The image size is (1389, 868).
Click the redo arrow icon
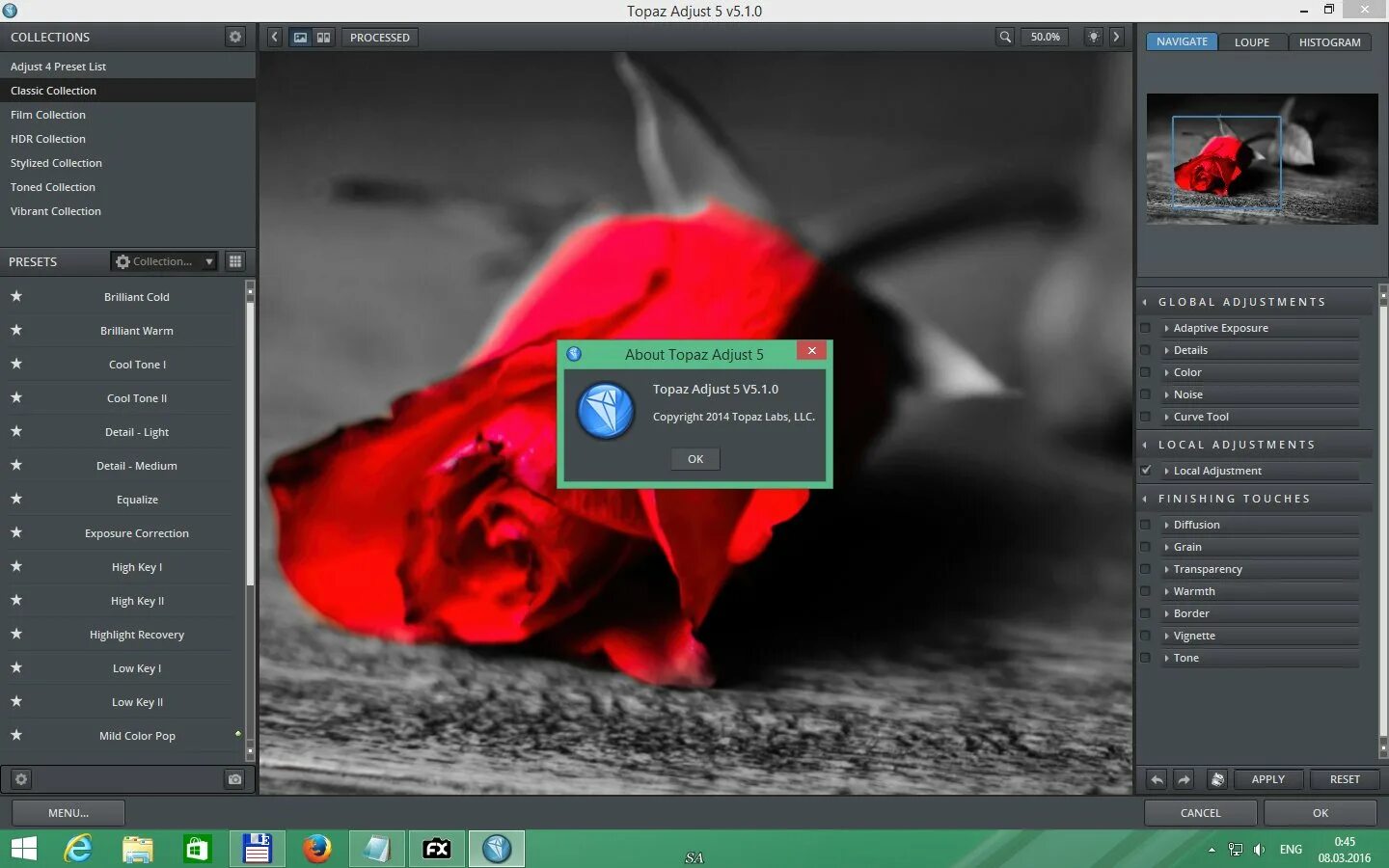(x=1185, y=779)
